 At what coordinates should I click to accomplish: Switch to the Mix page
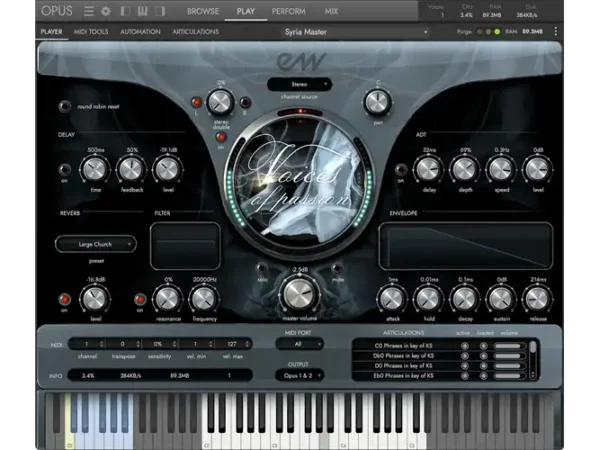coord(331,11)
